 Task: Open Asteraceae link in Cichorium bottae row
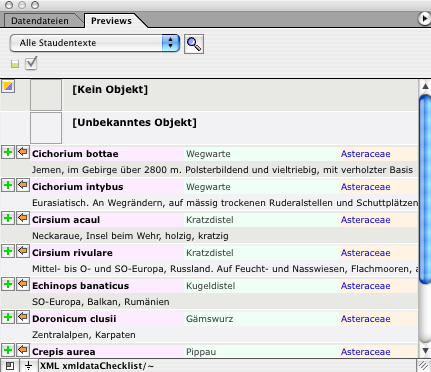[365, 154]
